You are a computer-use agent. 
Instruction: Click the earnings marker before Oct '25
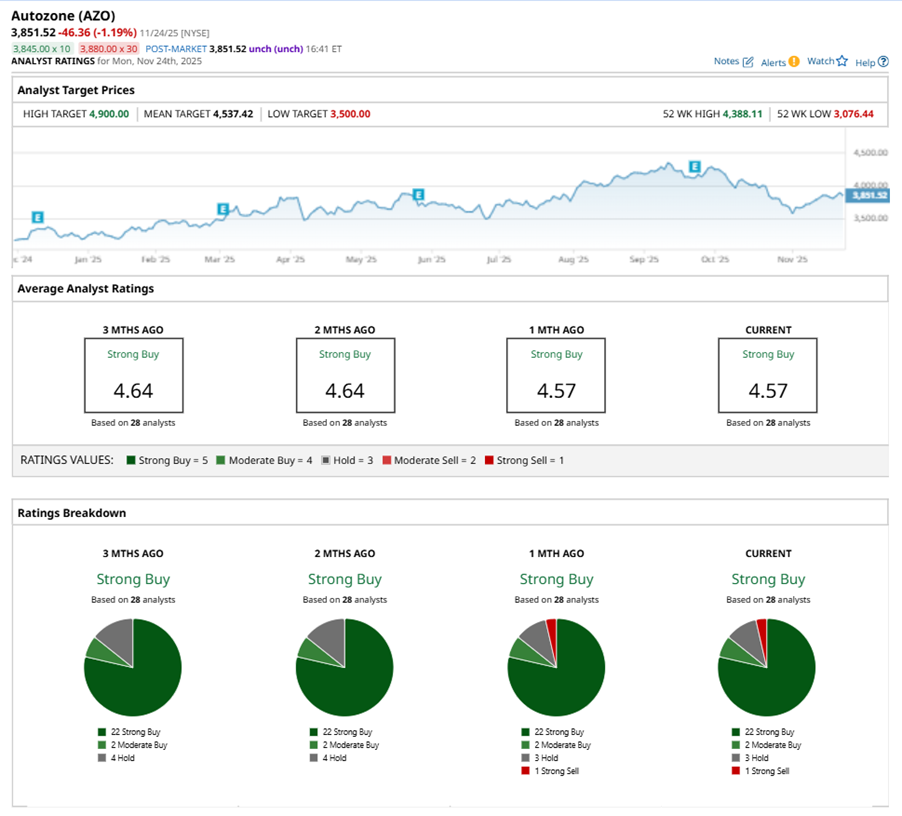pos(694,167)
